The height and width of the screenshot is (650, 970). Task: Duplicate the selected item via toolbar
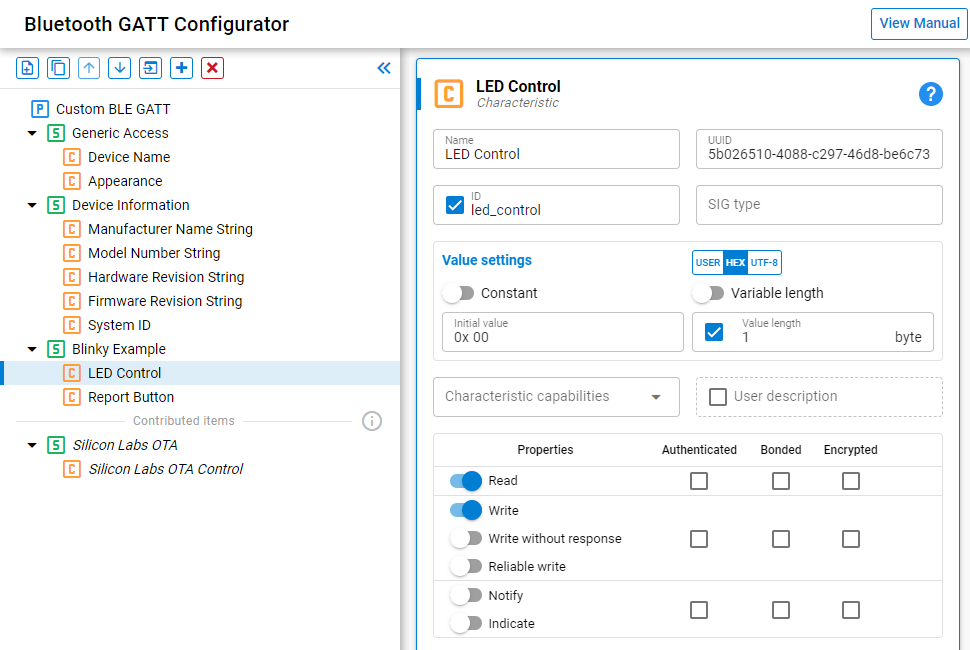tap(57, 68)
